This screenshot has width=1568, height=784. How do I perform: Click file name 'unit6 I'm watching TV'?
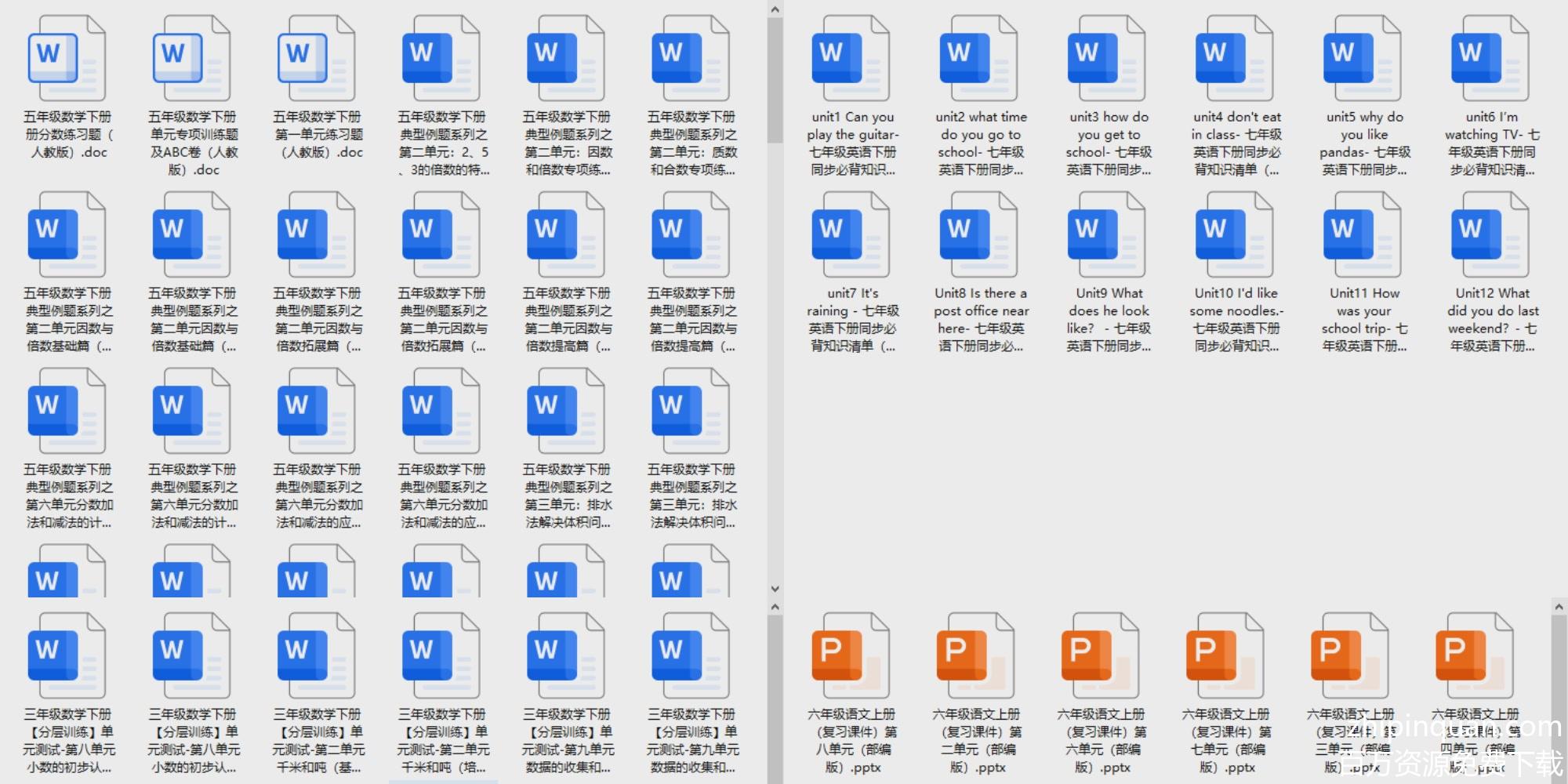[1492, 143]
